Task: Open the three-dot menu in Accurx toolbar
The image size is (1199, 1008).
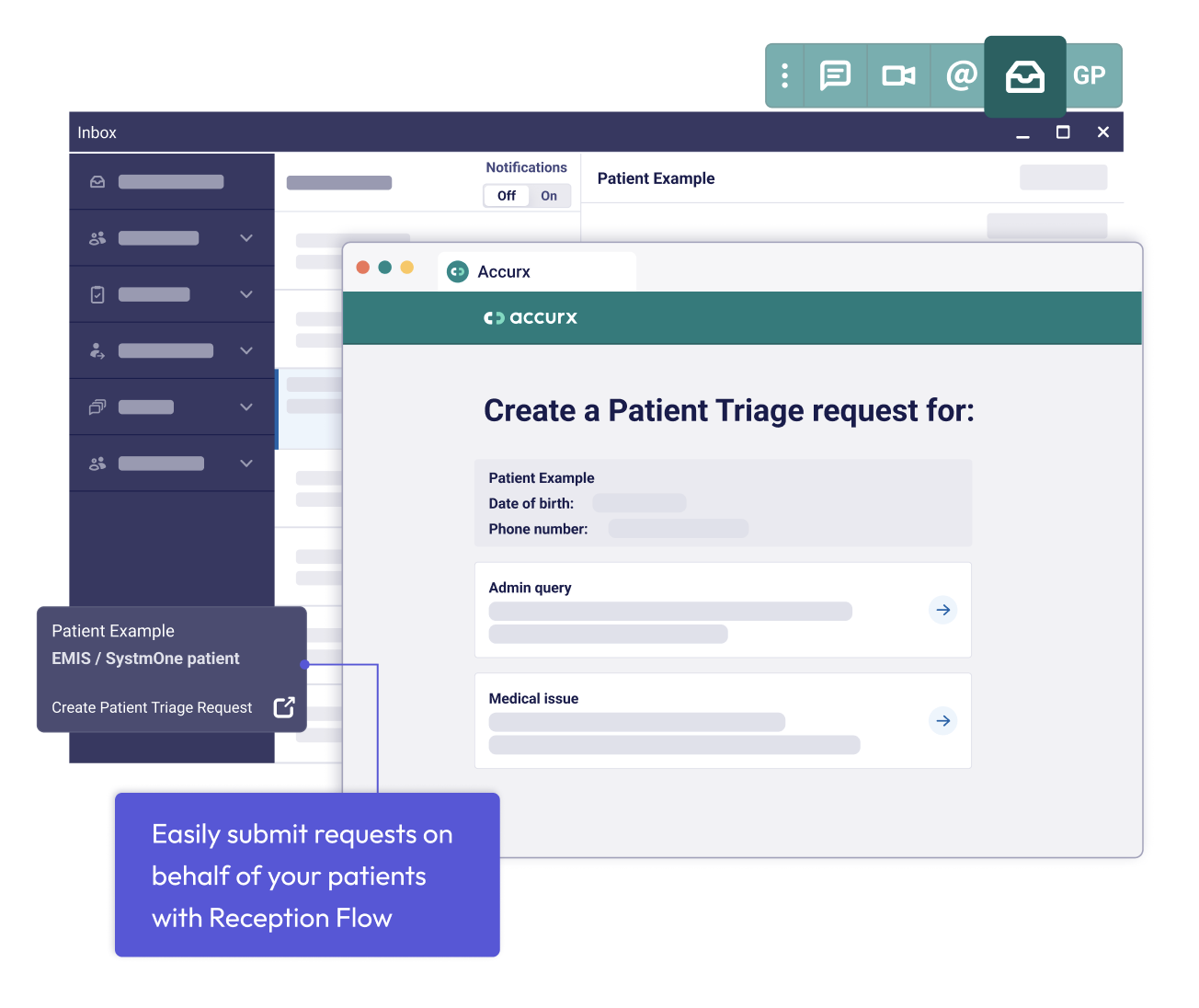Action: pyautogui.click(x=784, y=75)
